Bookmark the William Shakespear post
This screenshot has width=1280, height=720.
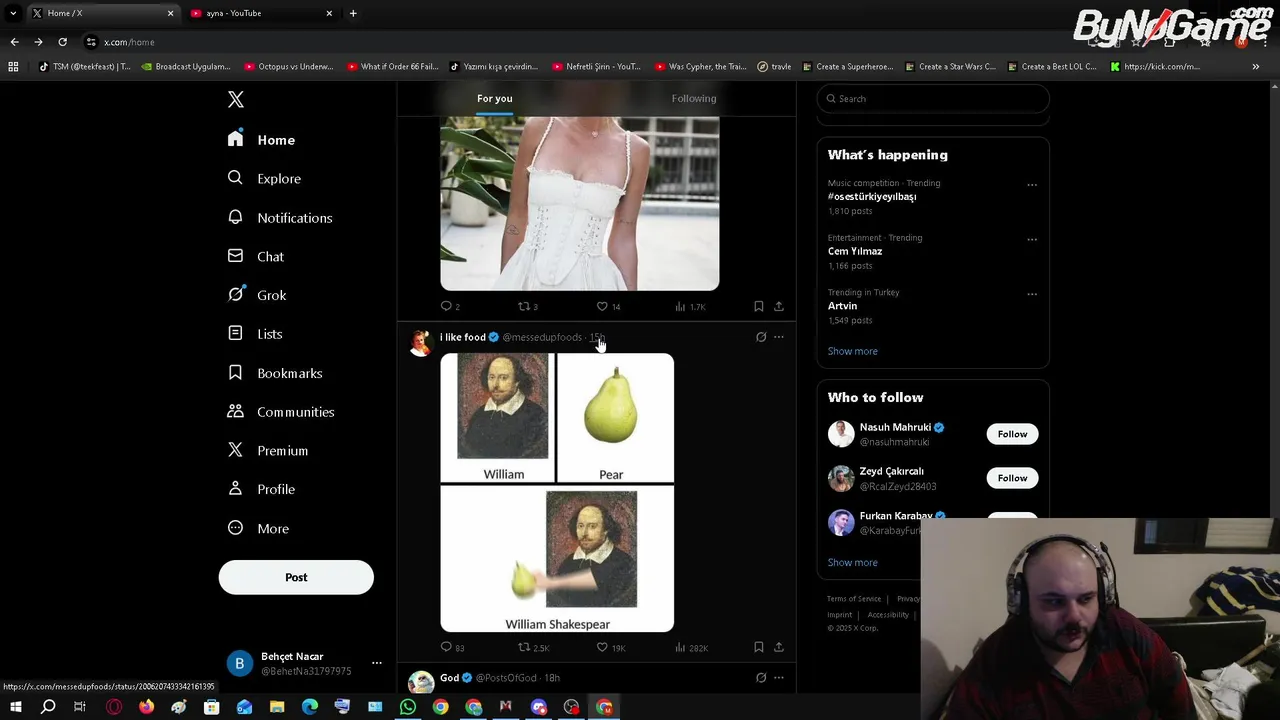tap(759, 647)
